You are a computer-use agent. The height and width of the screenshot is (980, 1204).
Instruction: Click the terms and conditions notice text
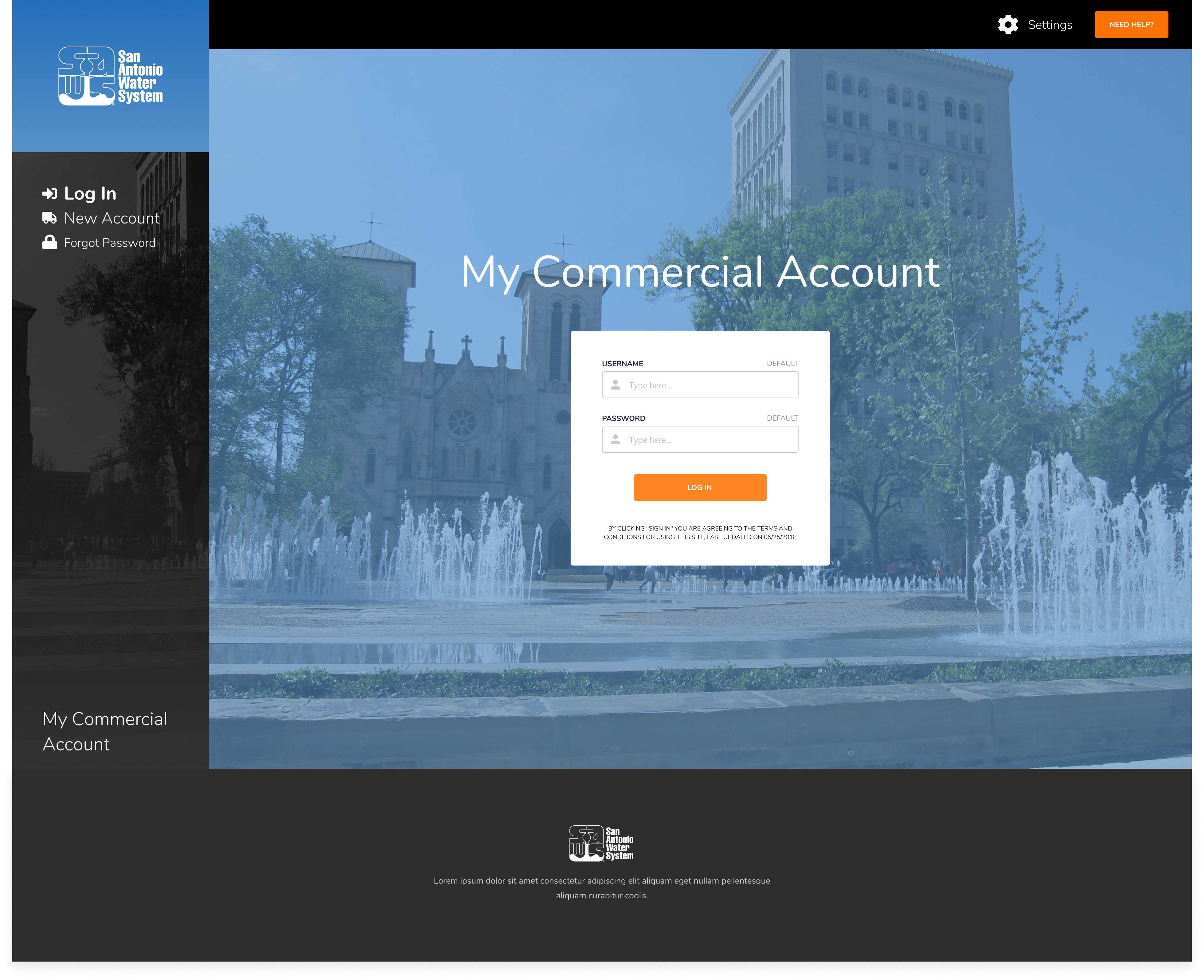(x=700, y=533)
